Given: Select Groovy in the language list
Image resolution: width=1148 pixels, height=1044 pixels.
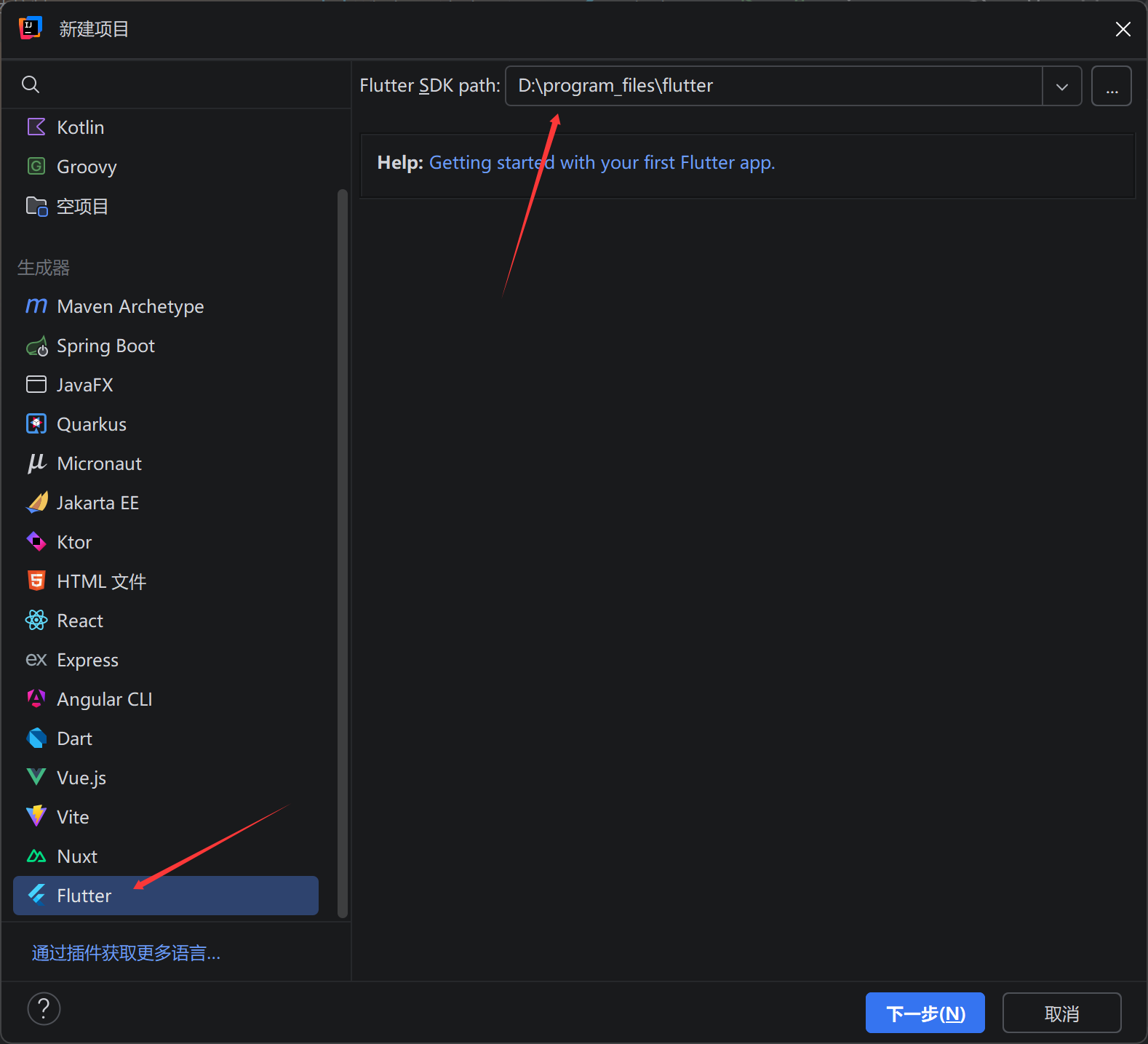Looking at the screenshot, I should (166, 167).
